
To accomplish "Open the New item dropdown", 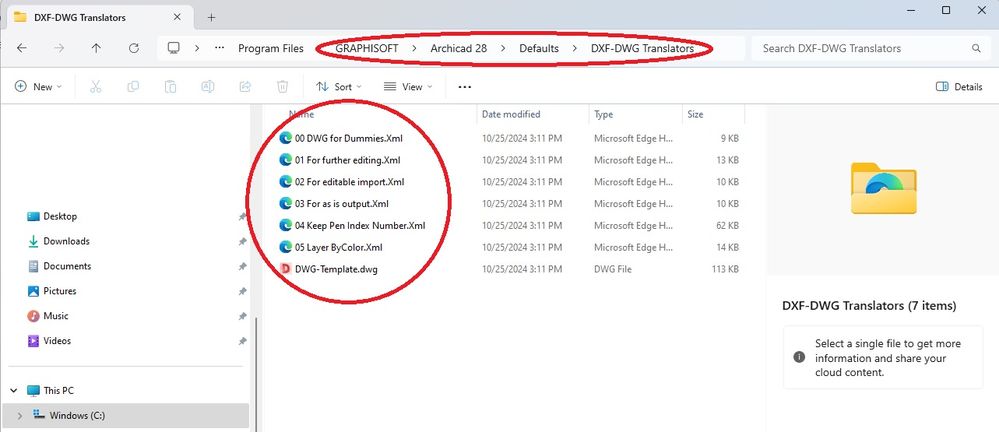I will tap(38, 87).
